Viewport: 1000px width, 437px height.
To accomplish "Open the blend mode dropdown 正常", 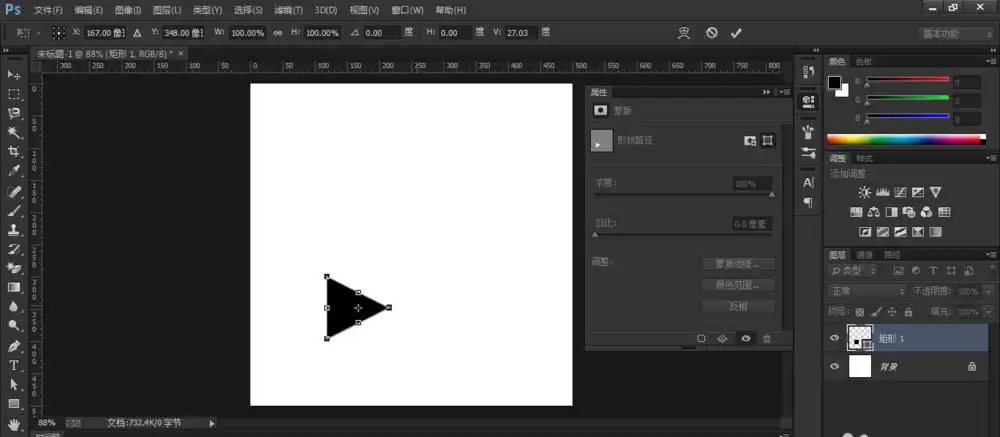I will coord(867,291).
